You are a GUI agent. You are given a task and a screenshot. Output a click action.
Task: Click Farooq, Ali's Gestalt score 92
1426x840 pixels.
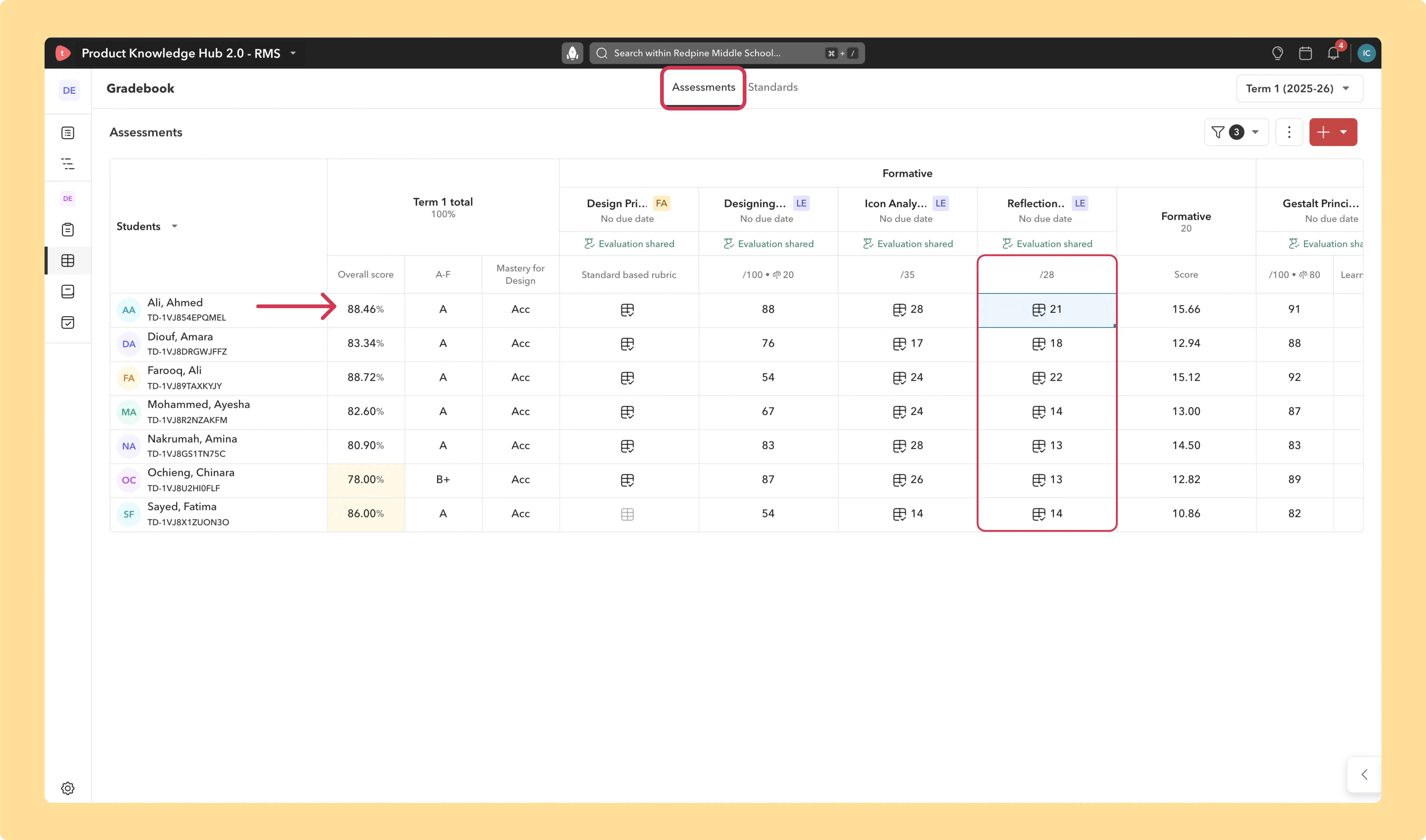[x=1294, y=378]
